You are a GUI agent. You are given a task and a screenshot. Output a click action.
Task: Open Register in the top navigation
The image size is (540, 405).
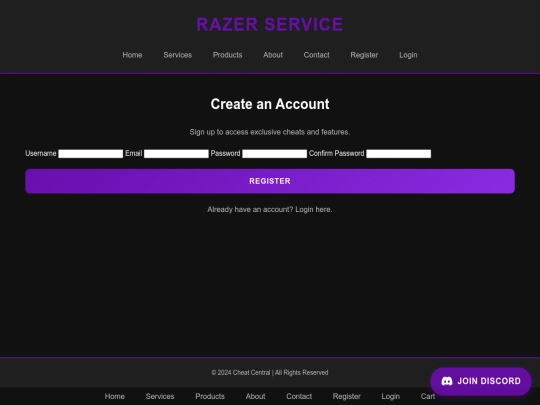364,55
